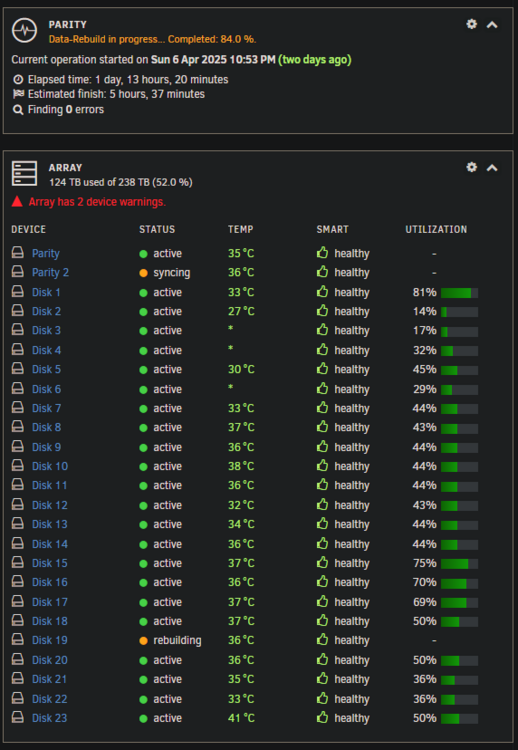518x750 pixels.
Task: Click green status dot for Disk 7
Action: click(143, 409)
